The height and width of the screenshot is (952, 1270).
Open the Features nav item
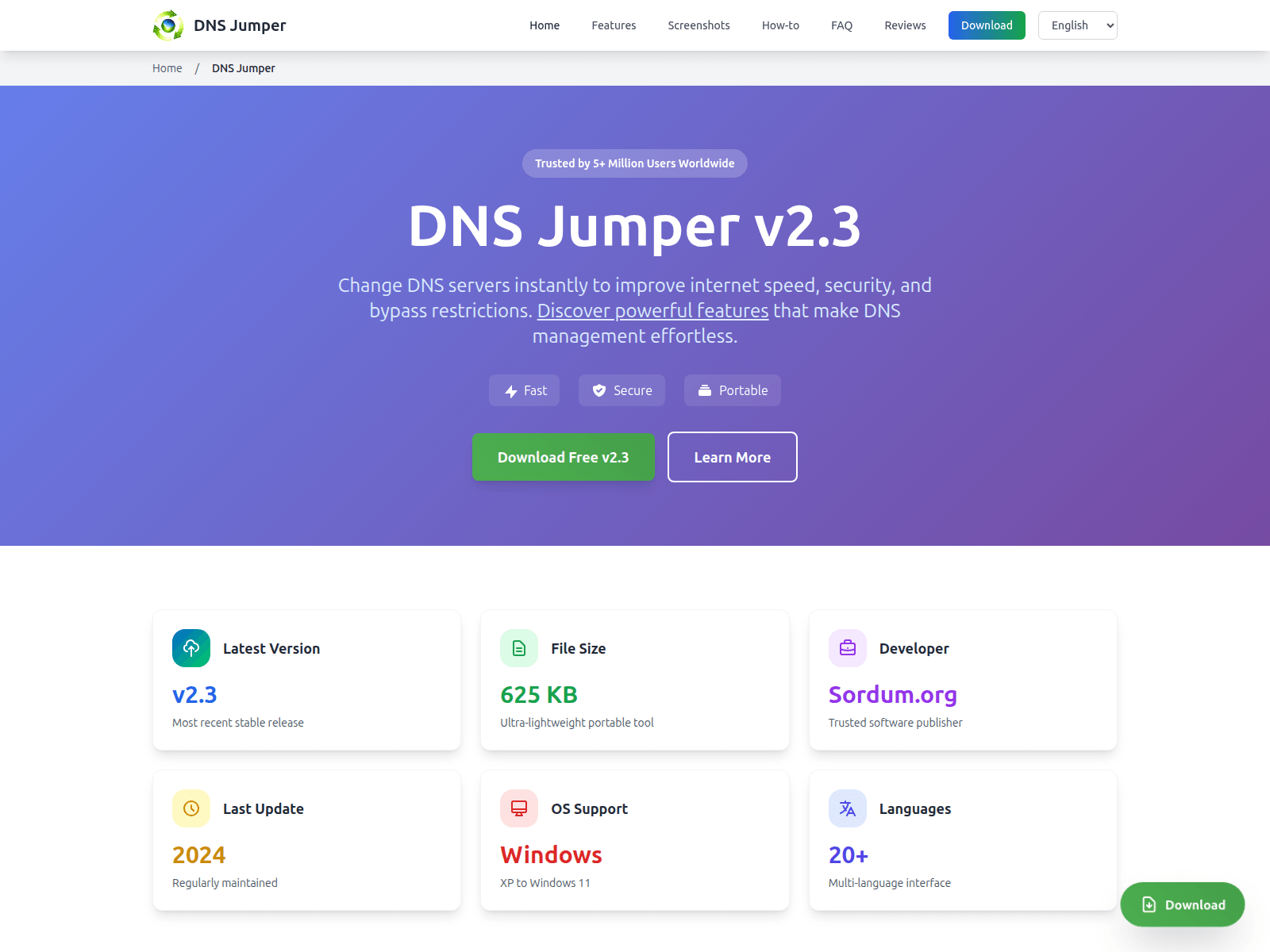[614, 25]
